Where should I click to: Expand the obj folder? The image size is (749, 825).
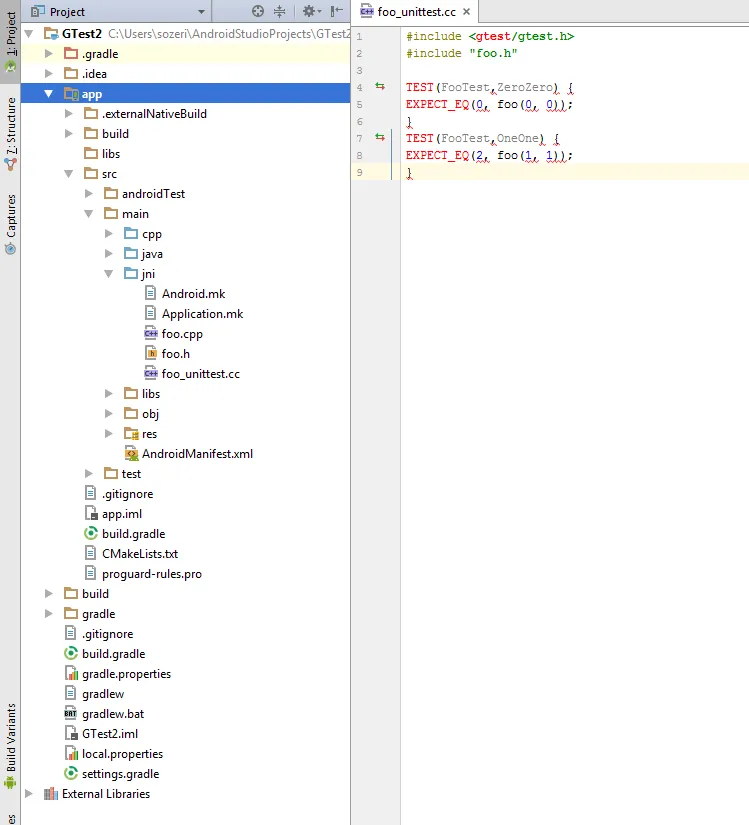click(109, 414)
